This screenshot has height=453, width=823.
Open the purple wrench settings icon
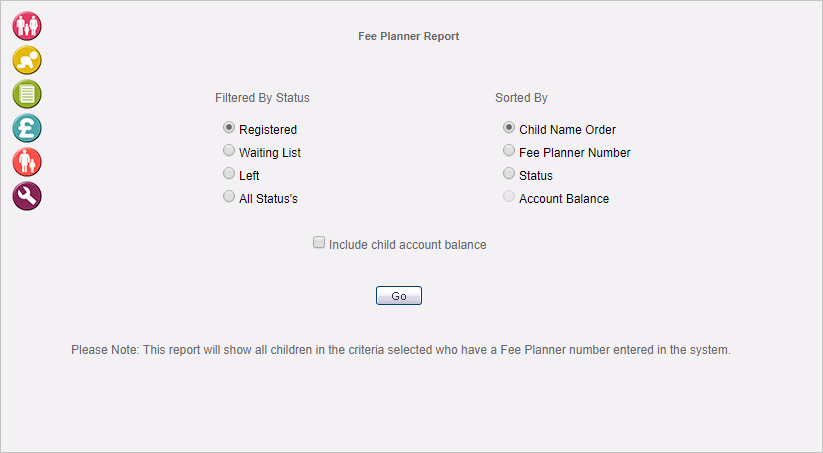pyautogui.click(x=27, y=196)
